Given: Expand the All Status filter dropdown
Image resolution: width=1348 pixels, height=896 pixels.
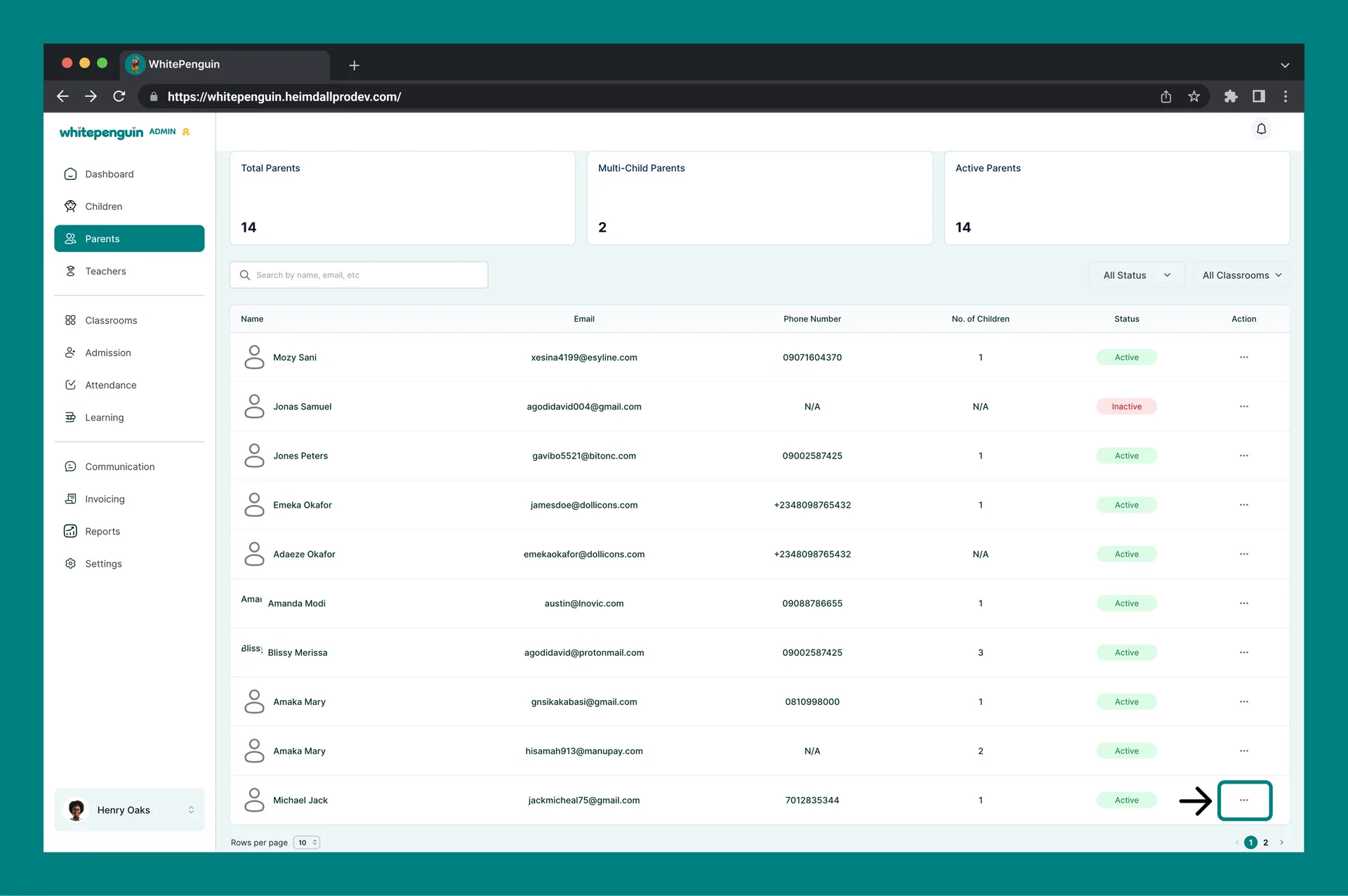Looking at the screenshot, I should [1137, 275].
